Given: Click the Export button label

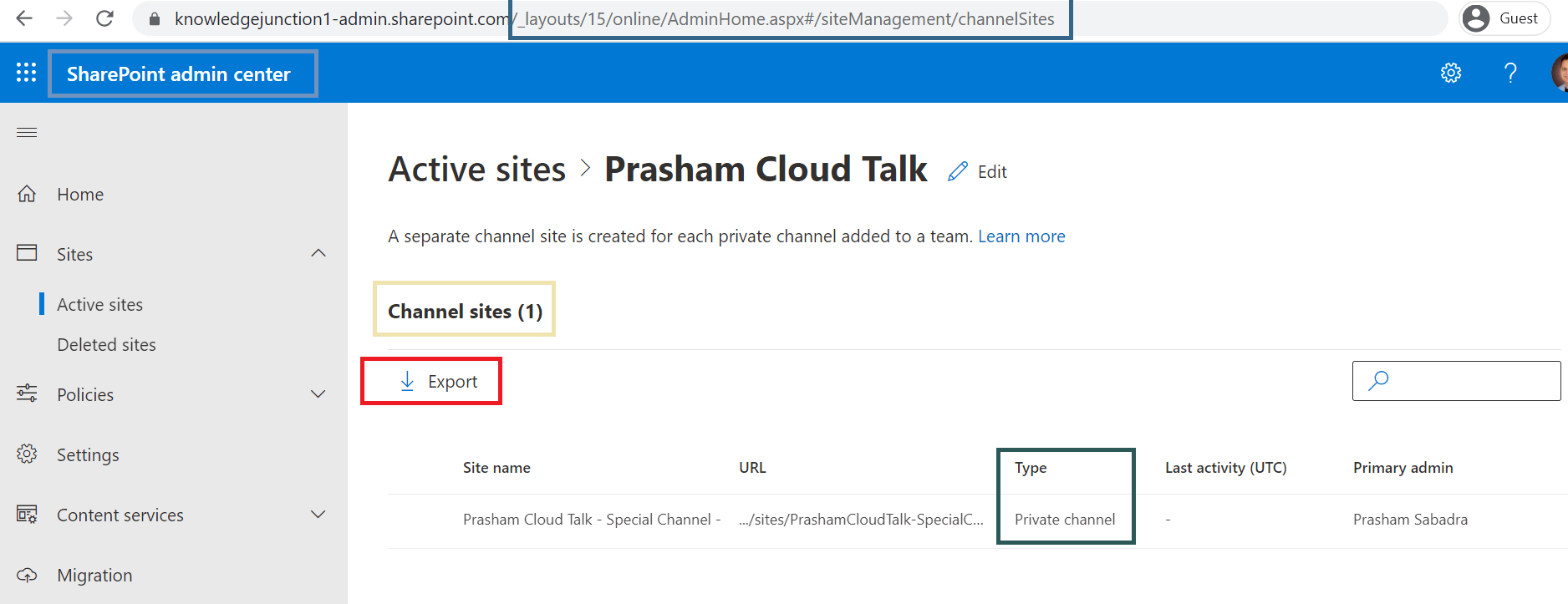Looking at the screenshot, I should point(452,381).
